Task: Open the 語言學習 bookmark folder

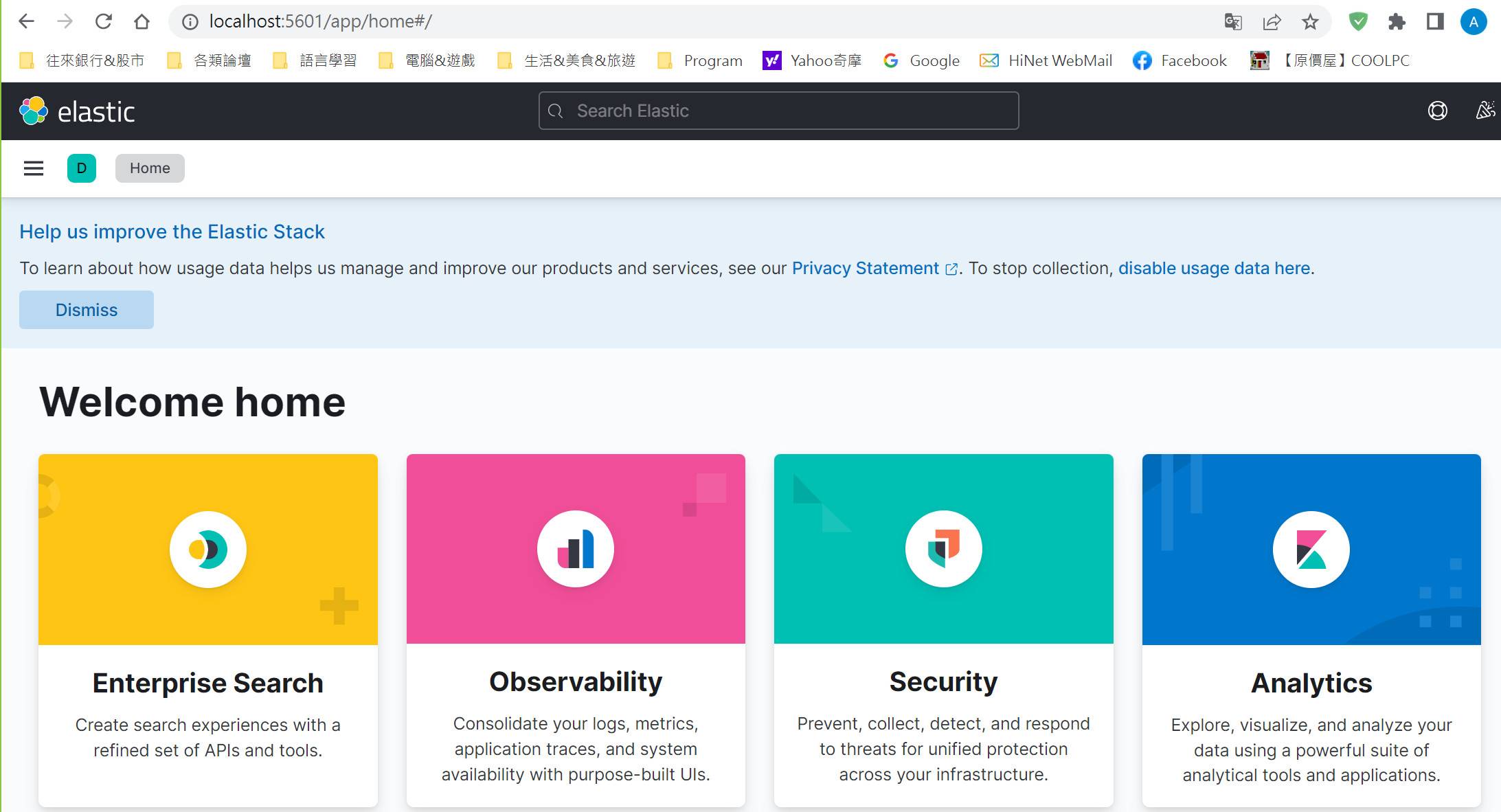Action: tap(315, 60)
